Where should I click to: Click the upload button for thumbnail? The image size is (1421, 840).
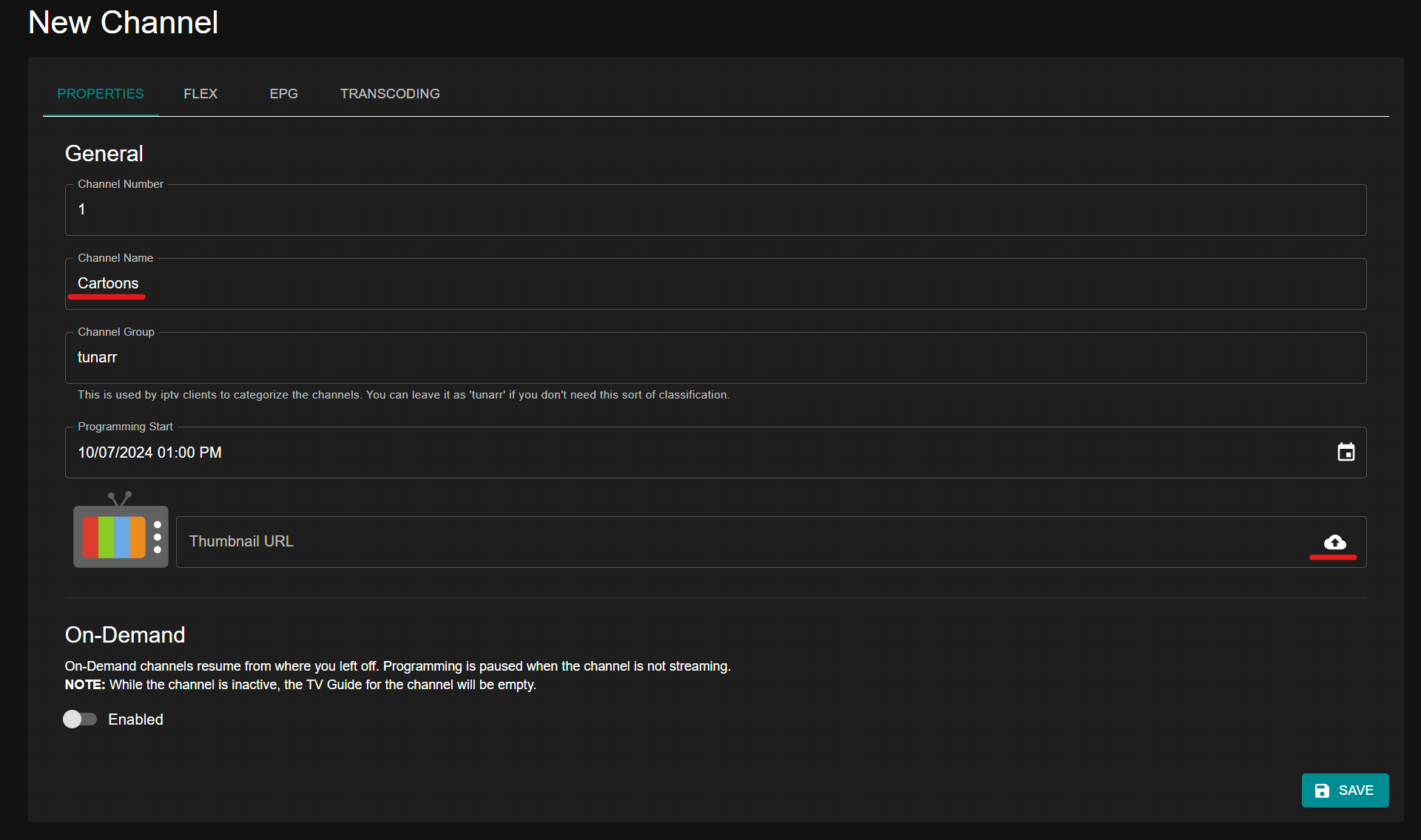(1335, 541)
